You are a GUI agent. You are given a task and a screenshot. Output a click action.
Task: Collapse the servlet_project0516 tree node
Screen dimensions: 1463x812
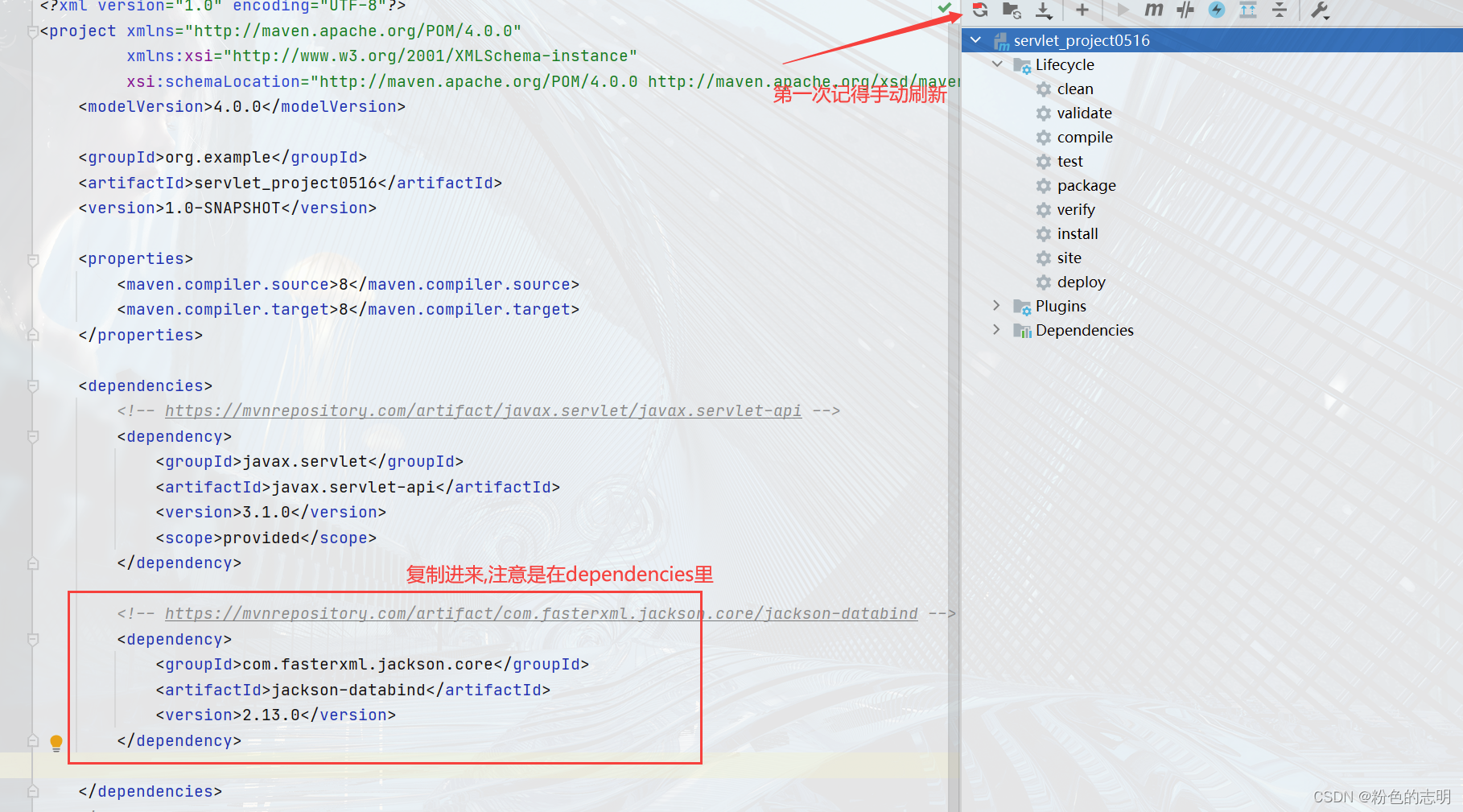point(975,40)
